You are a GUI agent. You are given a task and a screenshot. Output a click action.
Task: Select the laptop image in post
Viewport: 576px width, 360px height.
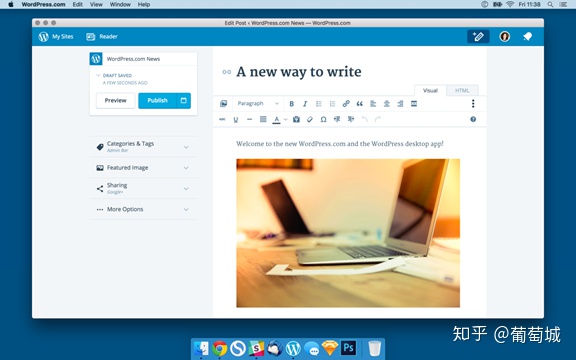tap(348, 233)
